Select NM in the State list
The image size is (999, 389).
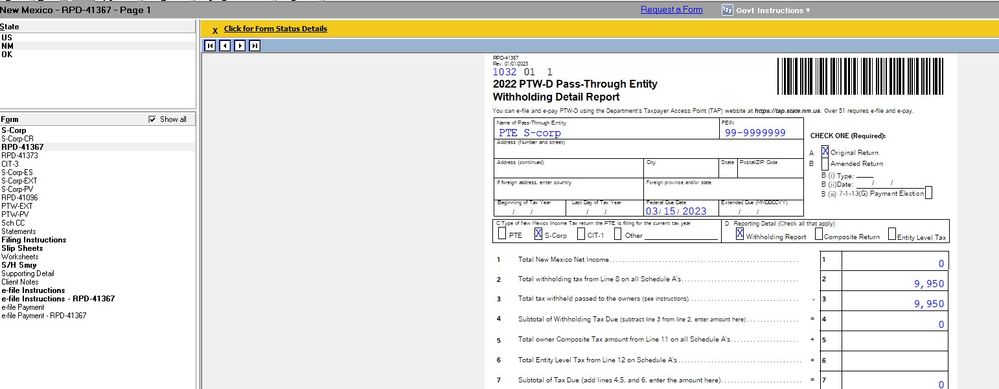click(x=97, y=46)
